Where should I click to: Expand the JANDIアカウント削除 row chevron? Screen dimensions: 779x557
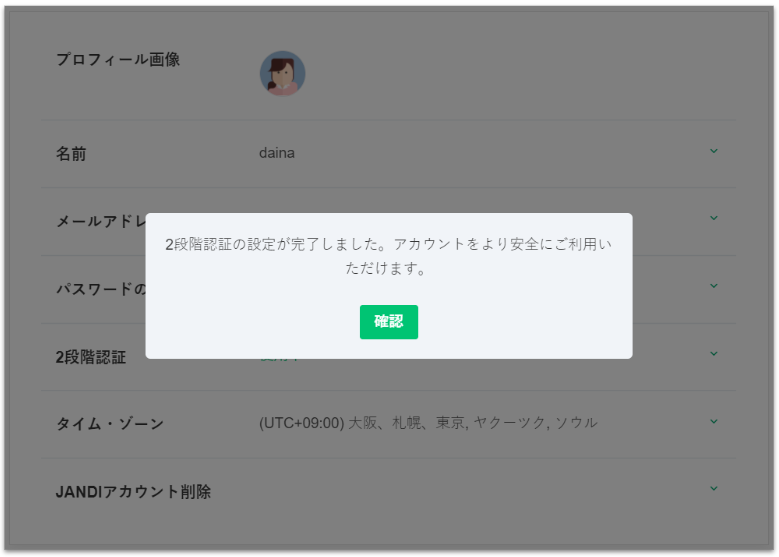(714, 488)
